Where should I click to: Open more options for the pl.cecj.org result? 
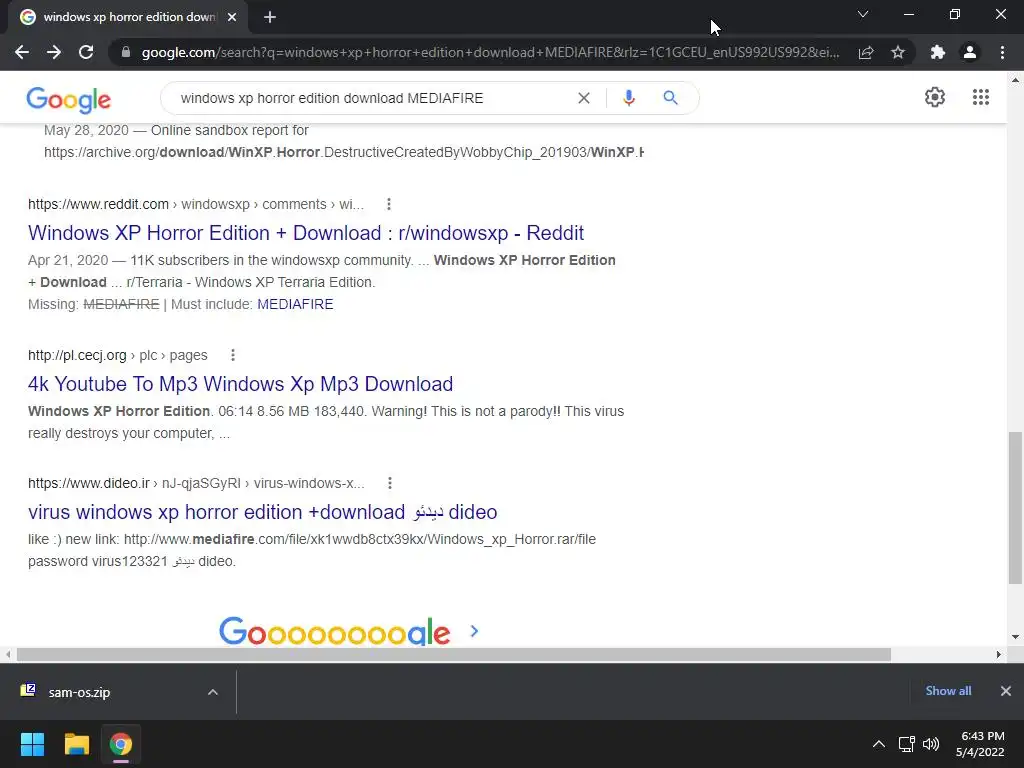[232, 355]
